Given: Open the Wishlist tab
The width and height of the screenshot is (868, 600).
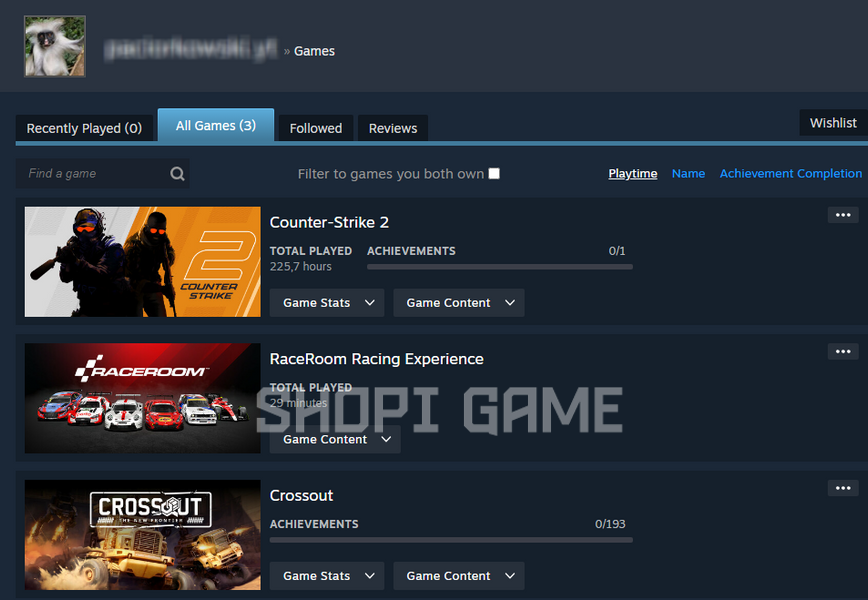Looking at the screenshot, I should (x=833, y=123).
